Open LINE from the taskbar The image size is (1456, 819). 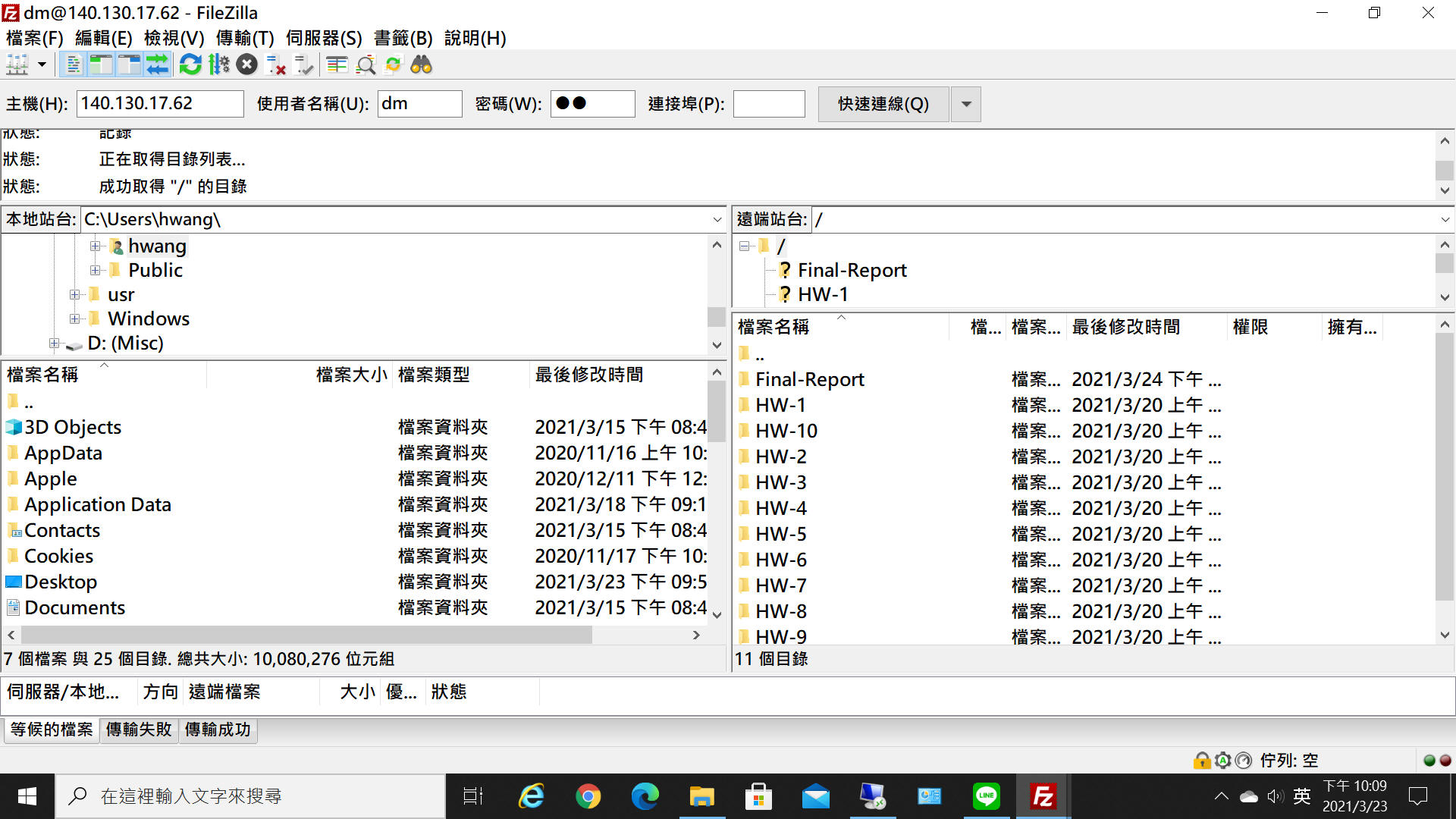(x=986, y=796)
